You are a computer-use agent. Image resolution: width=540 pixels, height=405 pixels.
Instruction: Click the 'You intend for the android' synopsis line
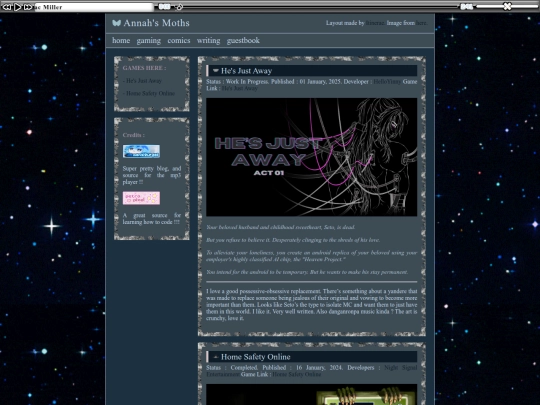(x=307, y=272)
